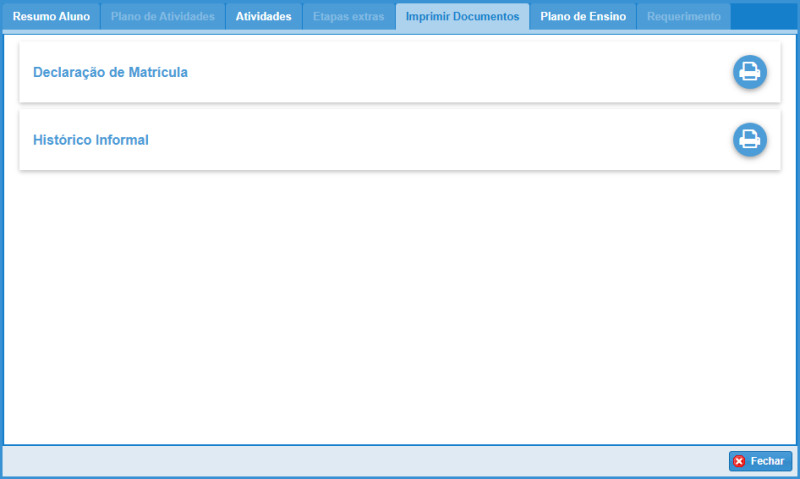800x479 pixels.
Task: Click the Declaração de Matrícula title text
Action: pos(110,72)
